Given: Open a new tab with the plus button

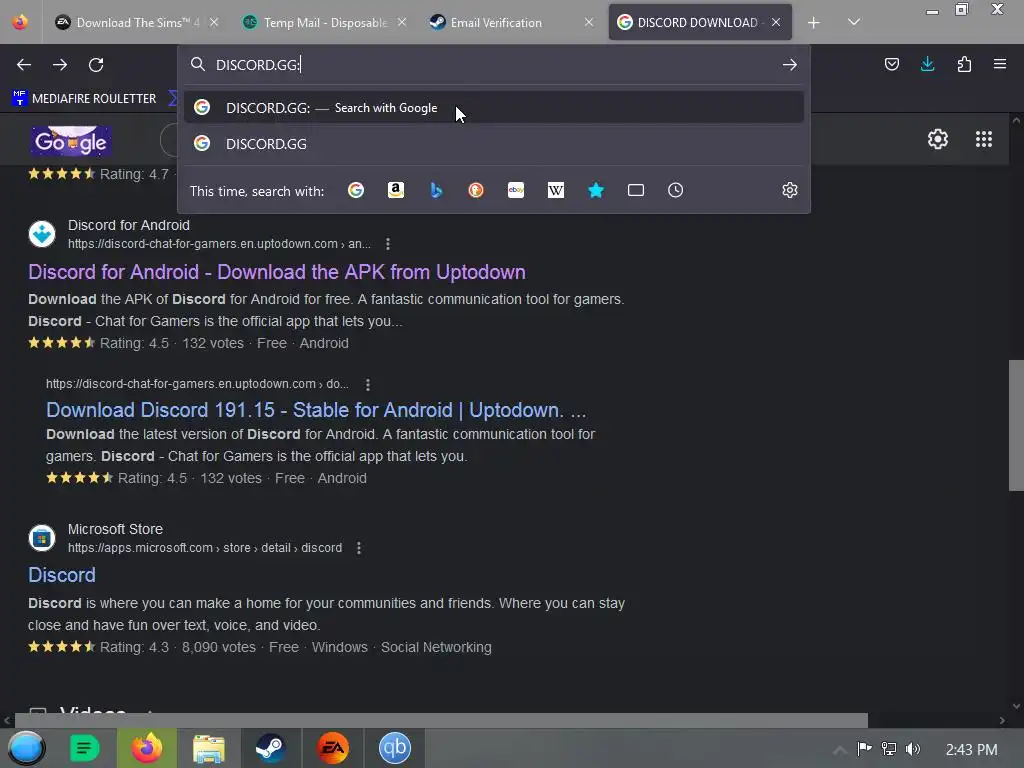Looking at the screenshot, I should (x=814, y=23).
